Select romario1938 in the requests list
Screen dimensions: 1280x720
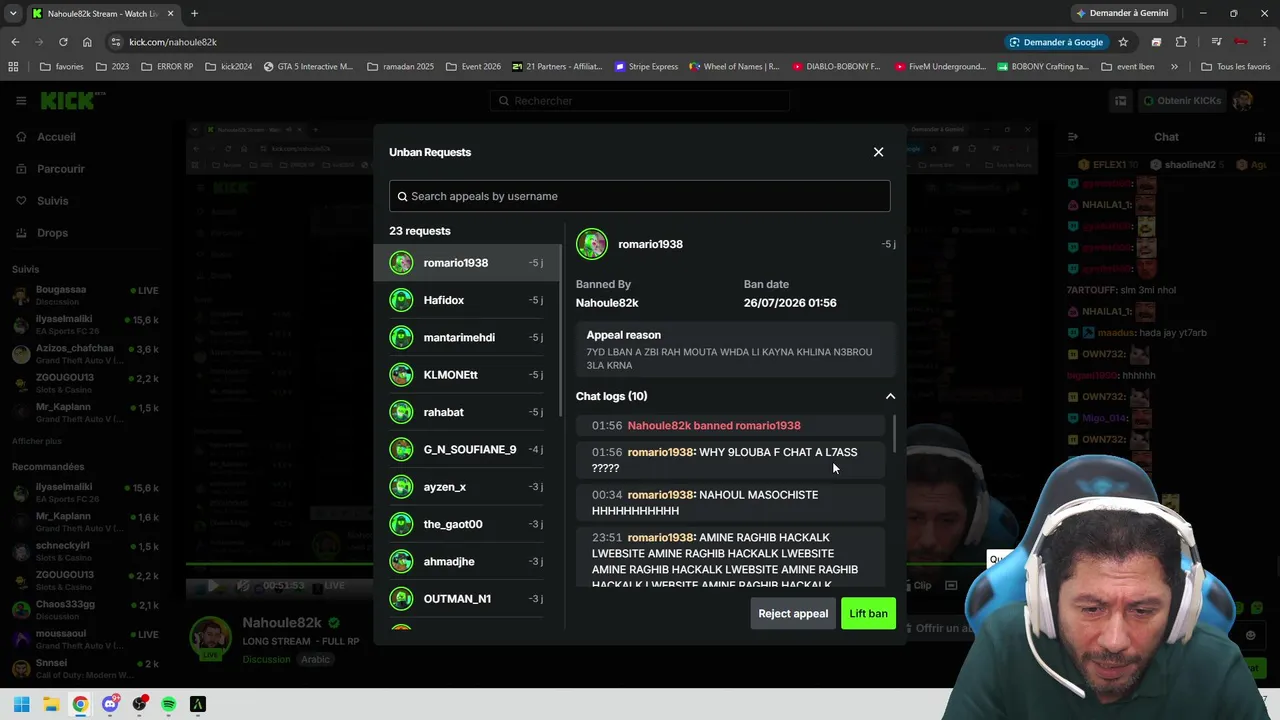click(468, 263)
